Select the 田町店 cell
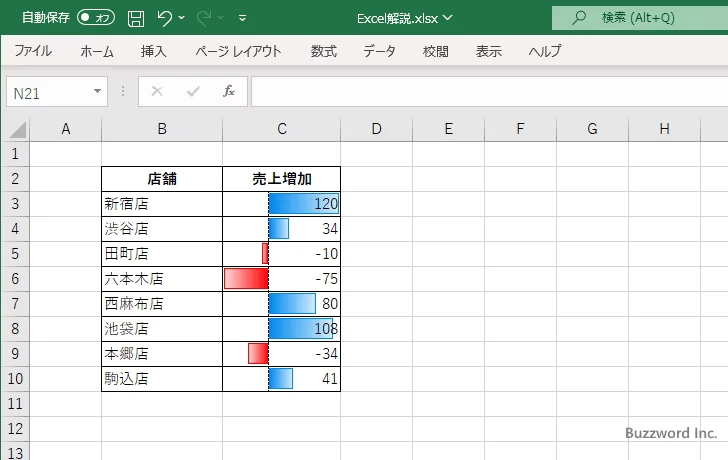Image resolution: width=728 pixels, height=460 pixels. 162,253
